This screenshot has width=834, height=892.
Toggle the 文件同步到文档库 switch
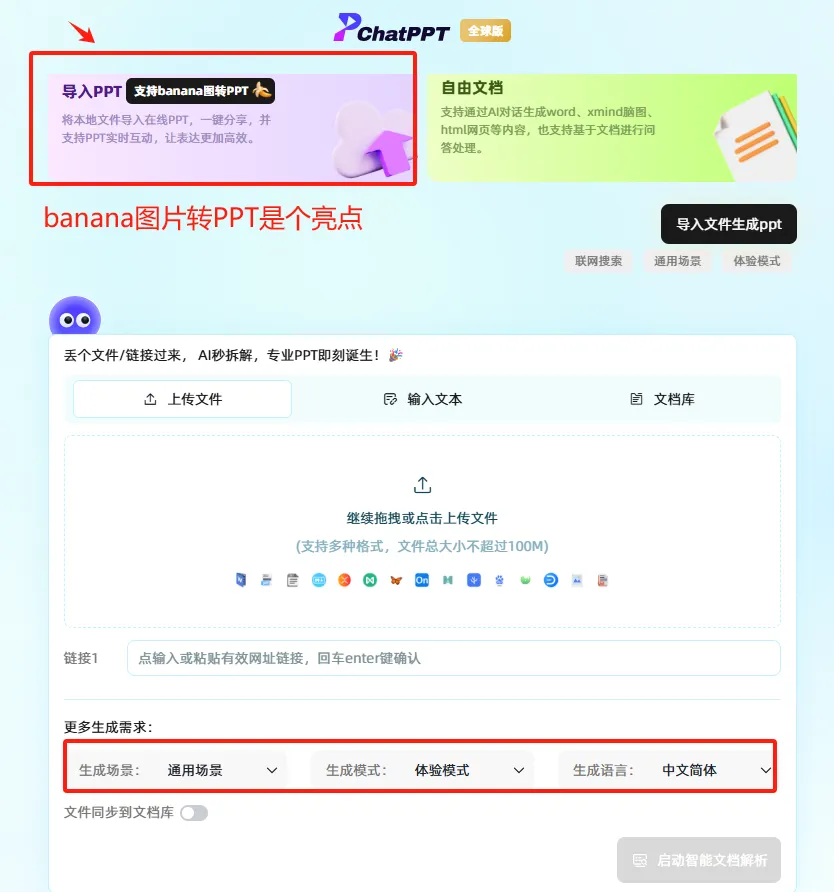(x=194, y=813)
